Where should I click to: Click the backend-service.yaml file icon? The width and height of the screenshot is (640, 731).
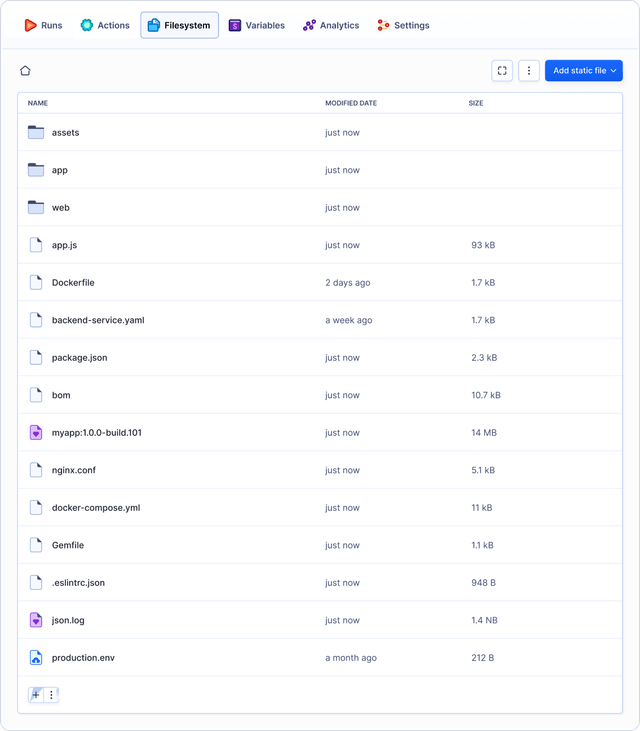click(36, 320)
